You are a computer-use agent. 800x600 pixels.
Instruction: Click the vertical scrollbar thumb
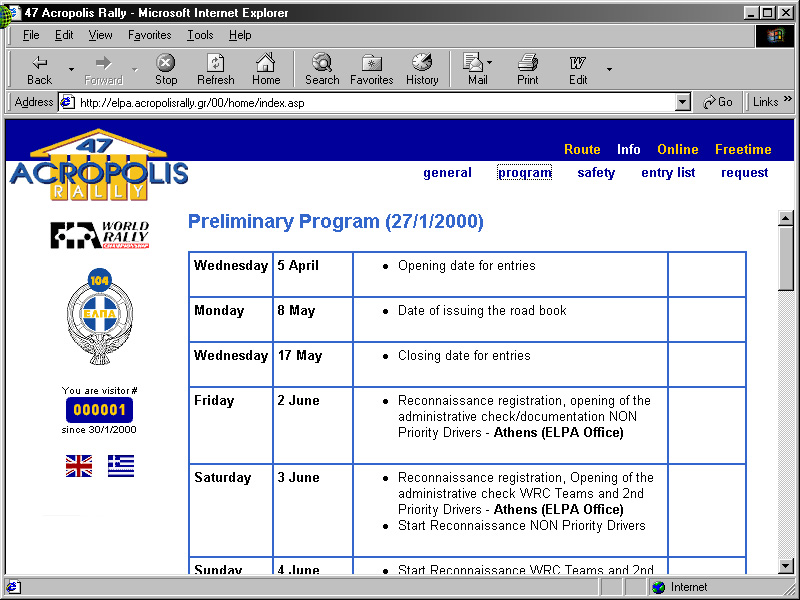[786, 259]
